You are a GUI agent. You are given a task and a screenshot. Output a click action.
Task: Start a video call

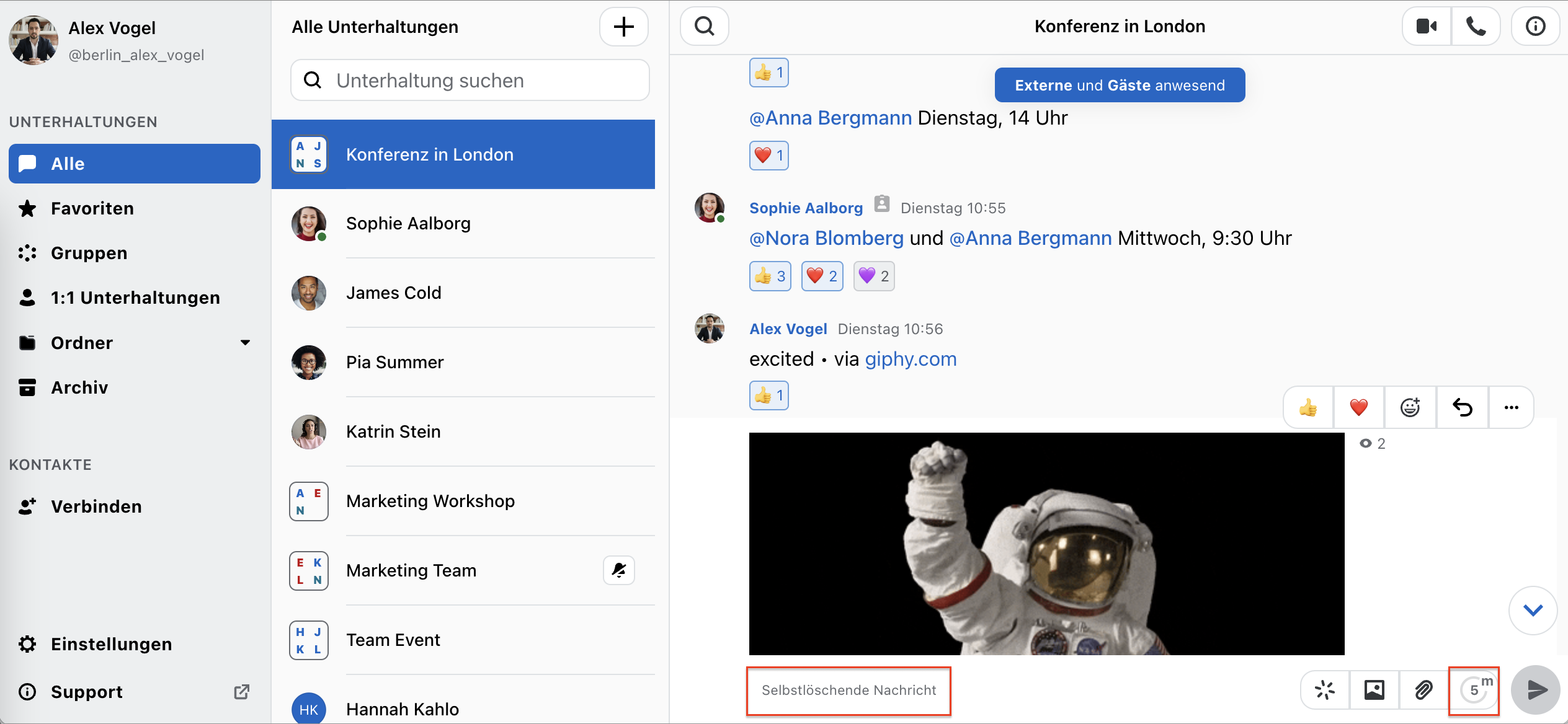coord(1427,27)
